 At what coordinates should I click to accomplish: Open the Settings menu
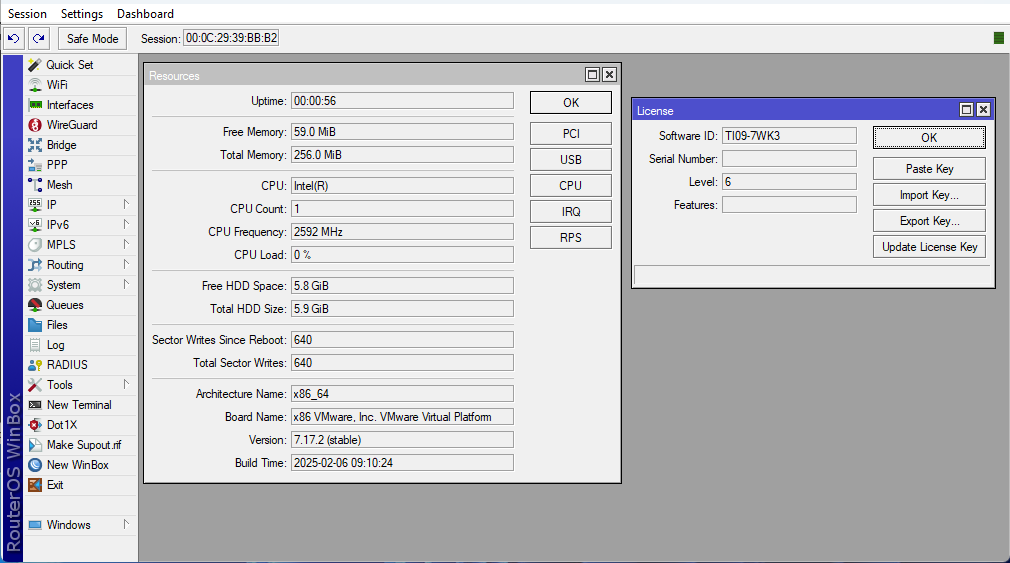pos(82,14)
